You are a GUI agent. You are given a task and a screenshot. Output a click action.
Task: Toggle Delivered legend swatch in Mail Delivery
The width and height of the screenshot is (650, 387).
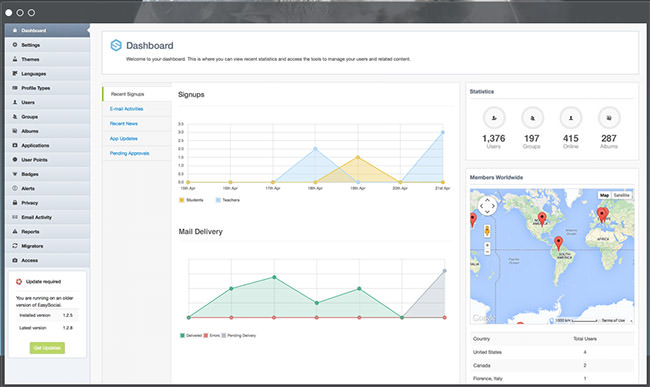tap(182, 336)
